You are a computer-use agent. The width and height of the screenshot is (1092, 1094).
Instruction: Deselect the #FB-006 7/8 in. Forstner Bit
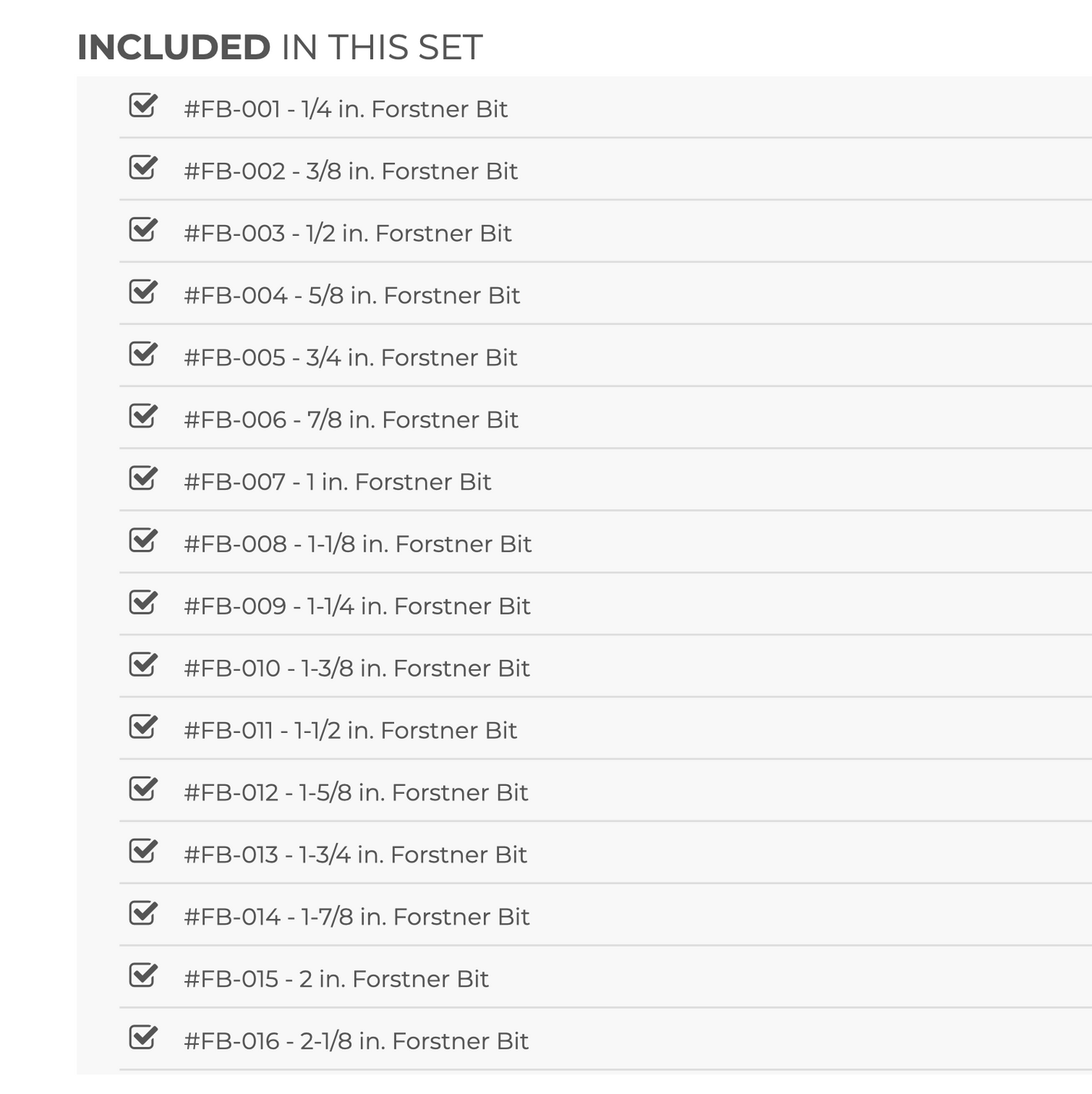click(142, 416)
